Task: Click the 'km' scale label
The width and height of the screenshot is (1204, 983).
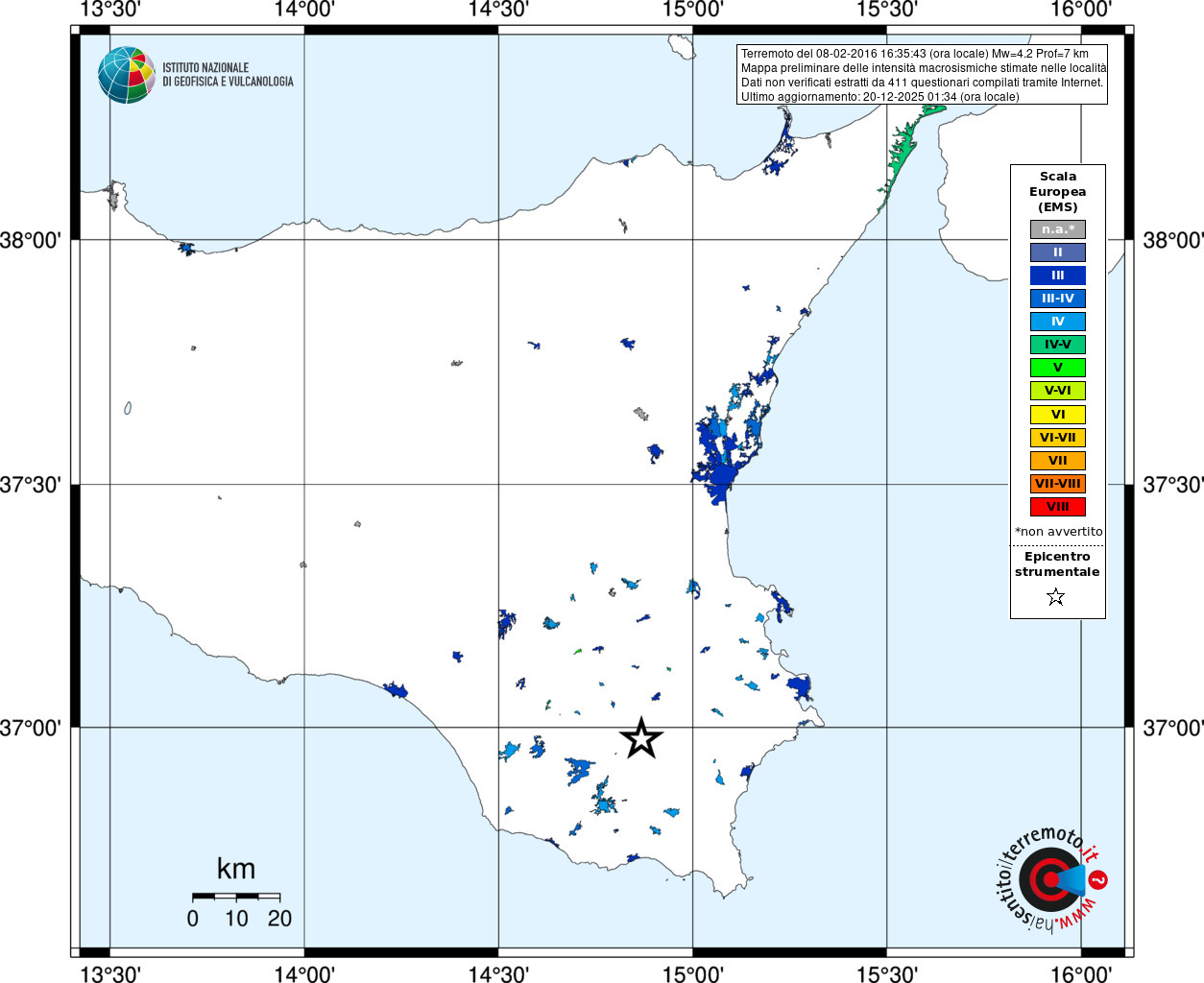Action: [x=236, y=869]
